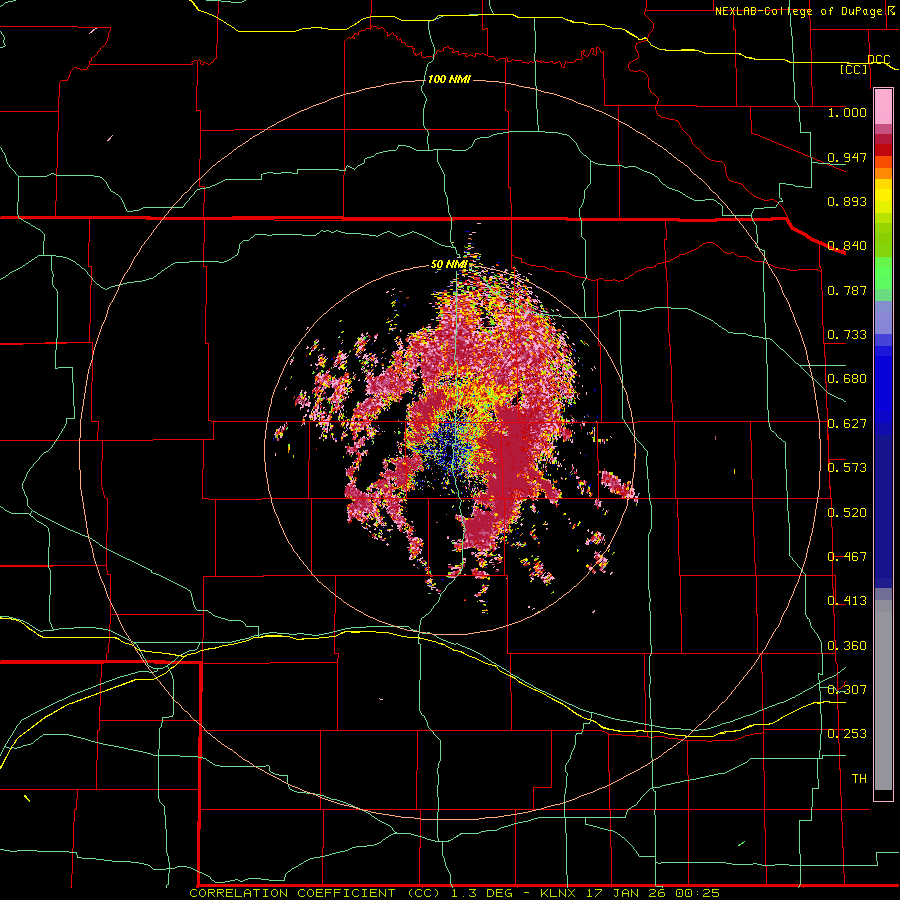Select the 0.360 scale value

tap(847, 646)
